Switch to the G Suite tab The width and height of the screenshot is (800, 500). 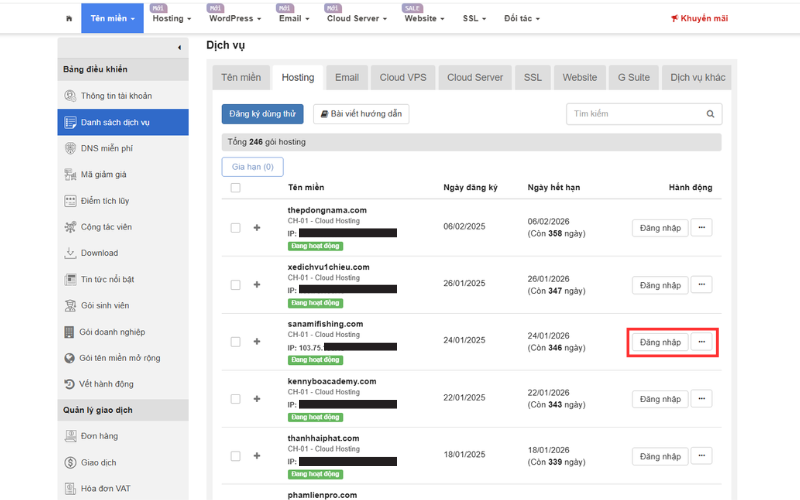(634, 78)
